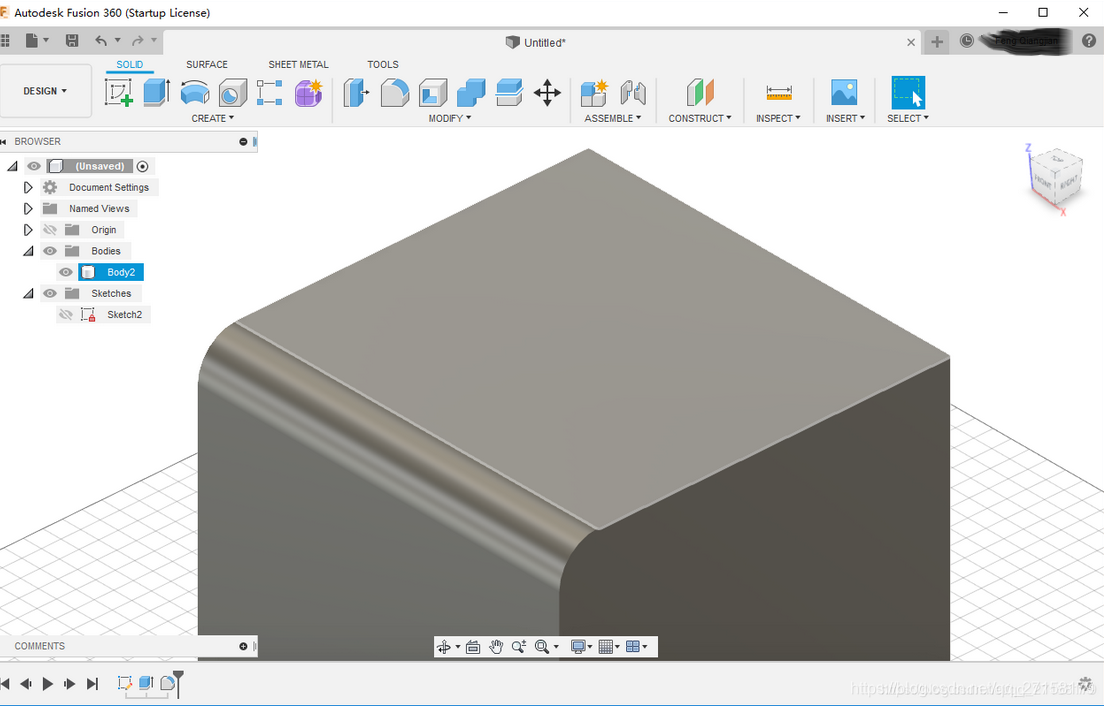Click the Measure tool under Inspect
Viewport: 1104px width, 707px height.
[779, 93]
